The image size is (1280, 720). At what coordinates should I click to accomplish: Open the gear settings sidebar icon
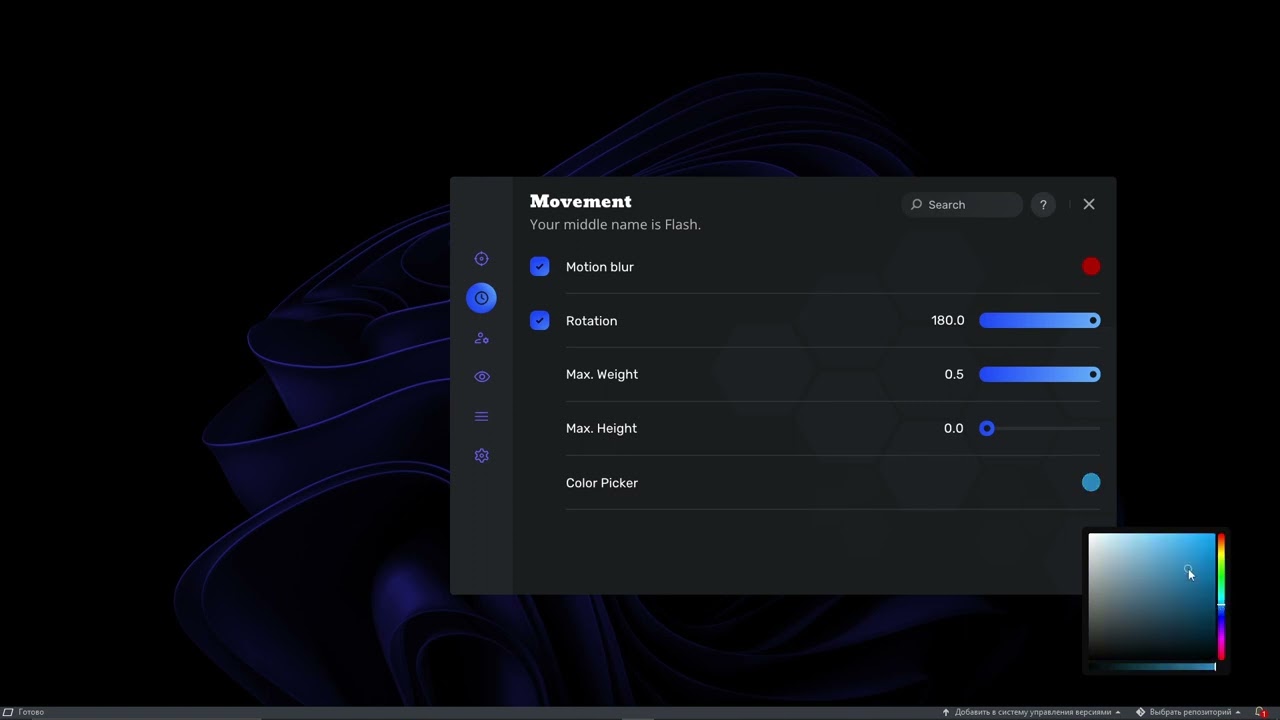[481, 456]
